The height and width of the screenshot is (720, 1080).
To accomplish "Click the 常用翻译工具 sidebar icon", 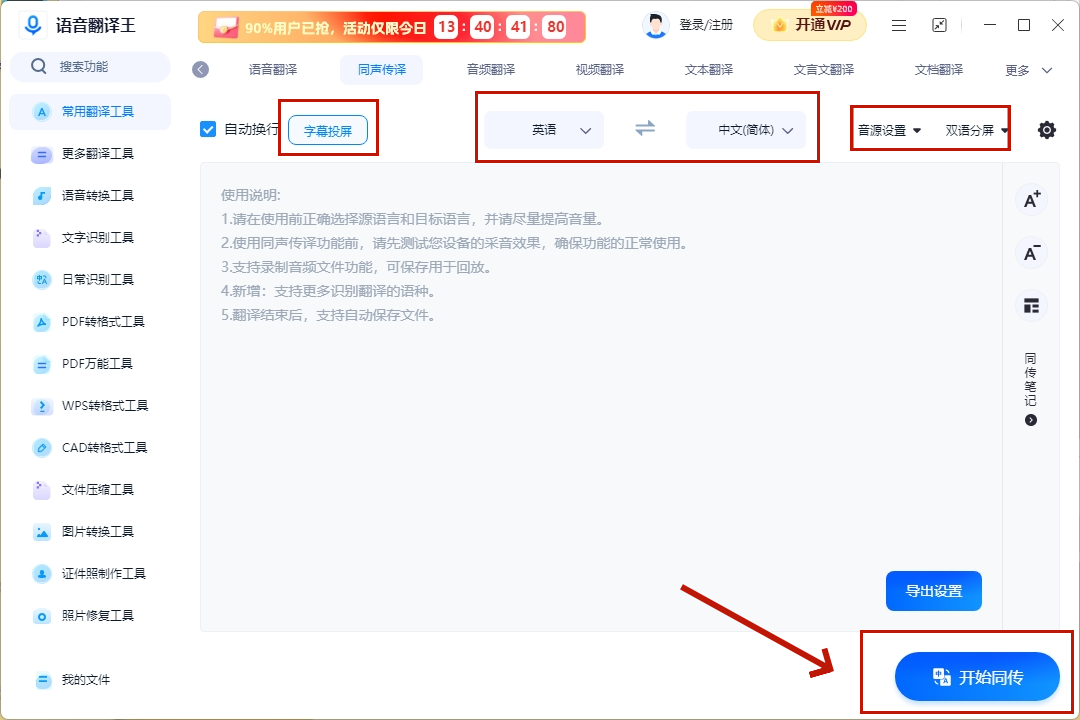I will point(42,112).
